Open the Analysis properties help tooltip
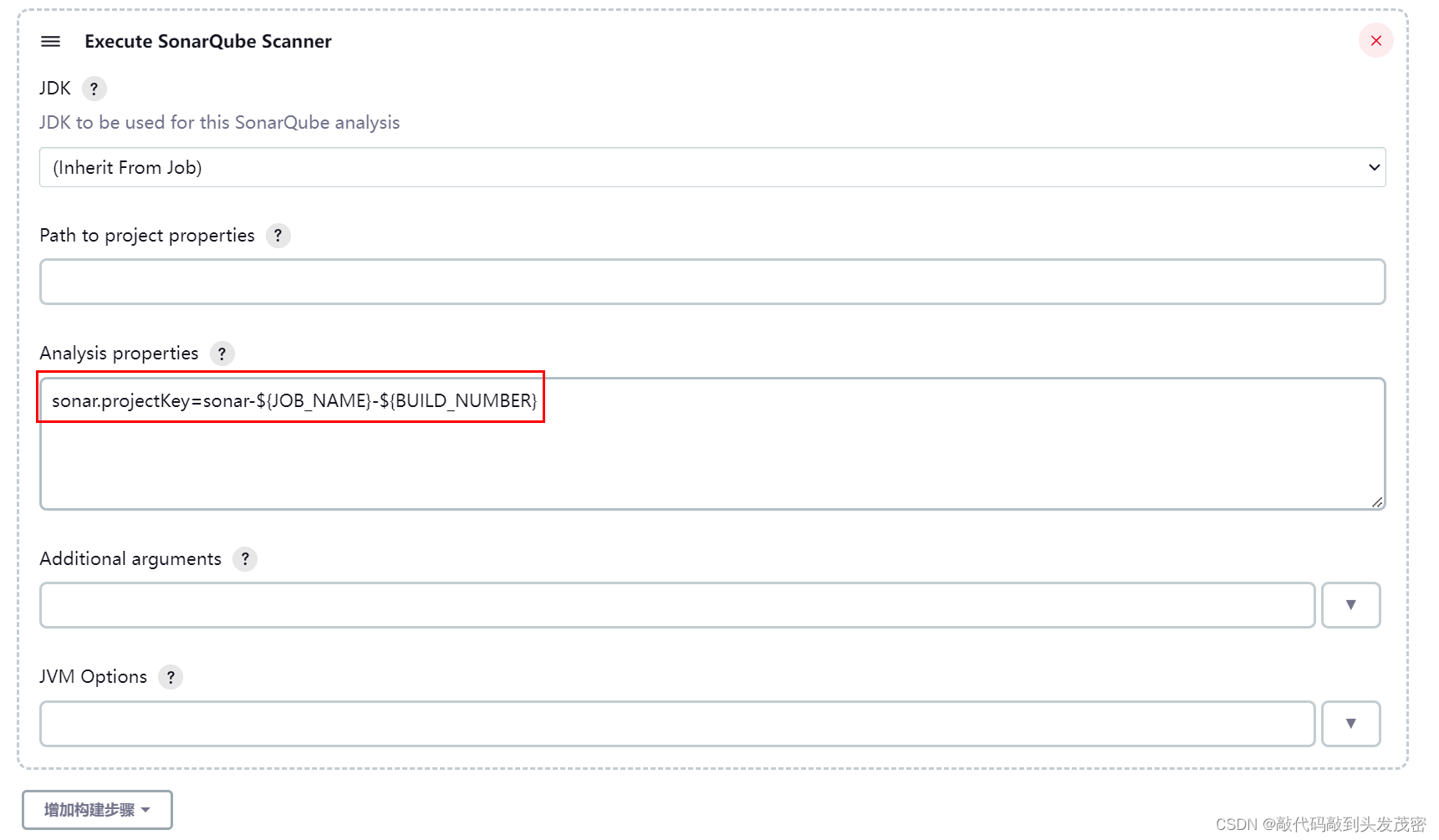This screenshot has height=840, width=1439. 222,354
